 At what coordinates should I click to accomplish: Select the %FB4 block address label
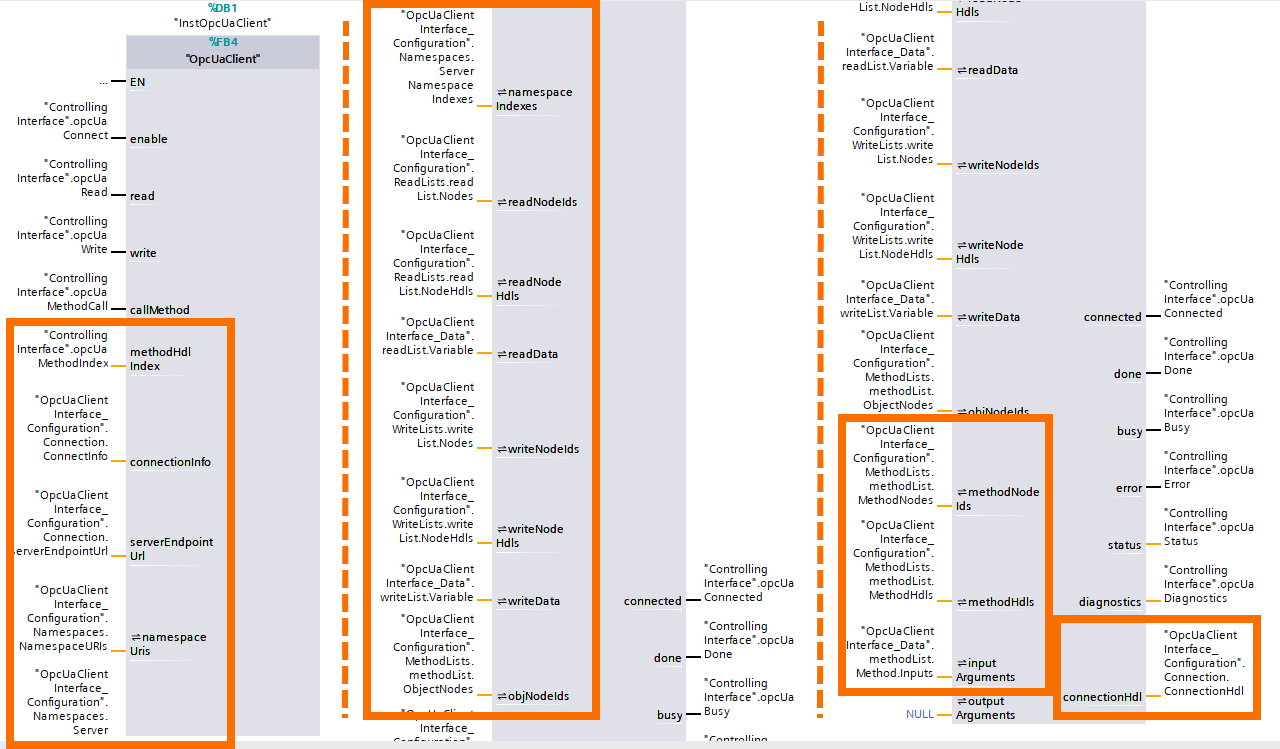coord(223,42)
